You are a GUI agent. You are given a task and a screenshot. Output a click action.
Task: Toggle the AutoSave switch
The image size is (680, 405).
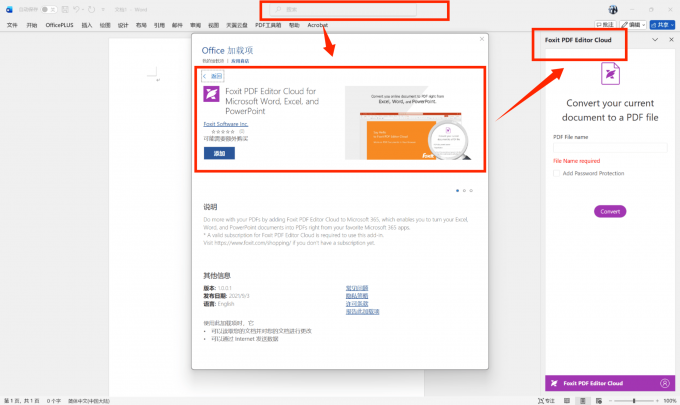point(48,9)
